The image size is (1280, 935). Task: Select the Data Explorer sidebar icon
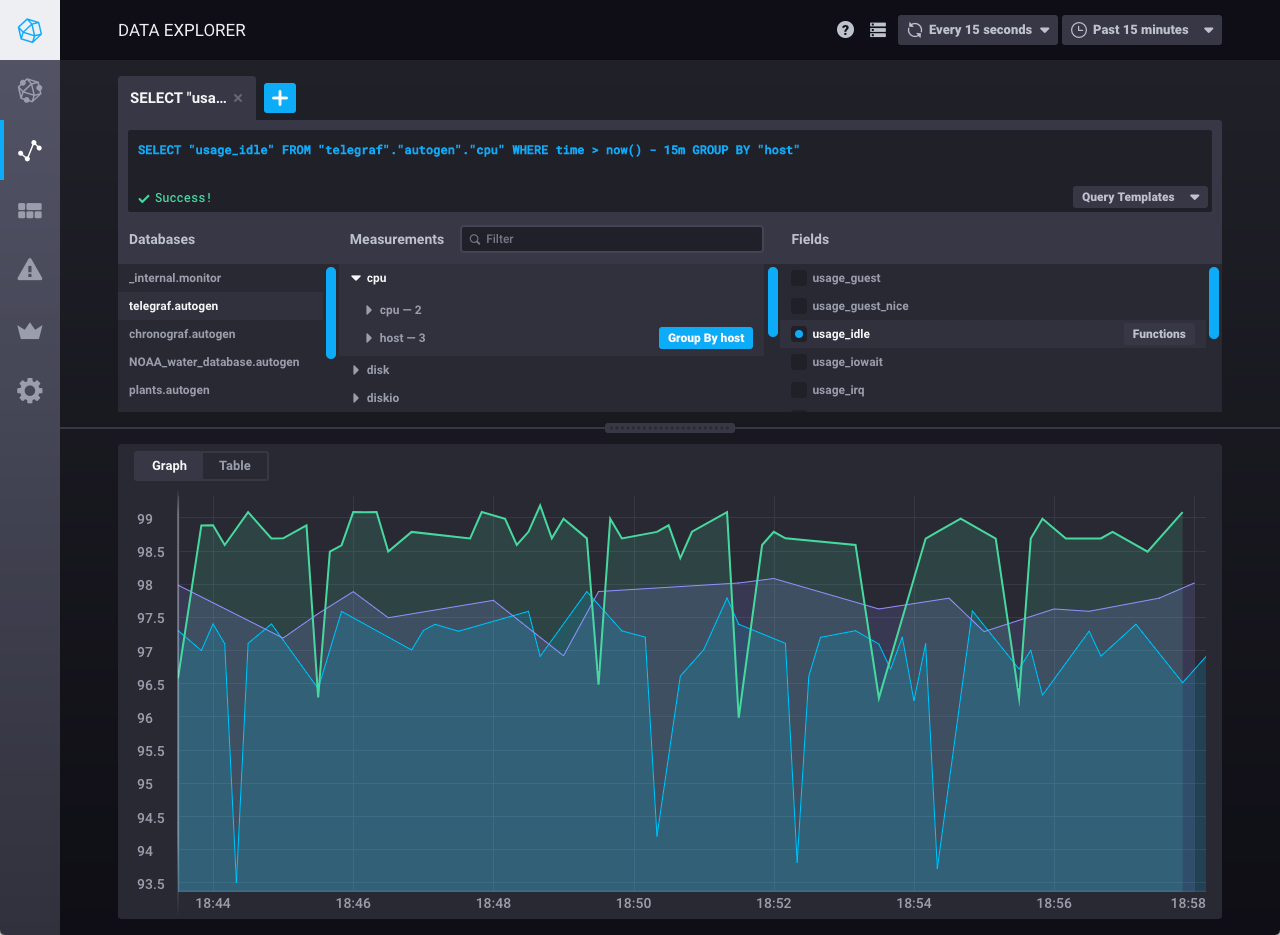(30, 150)
